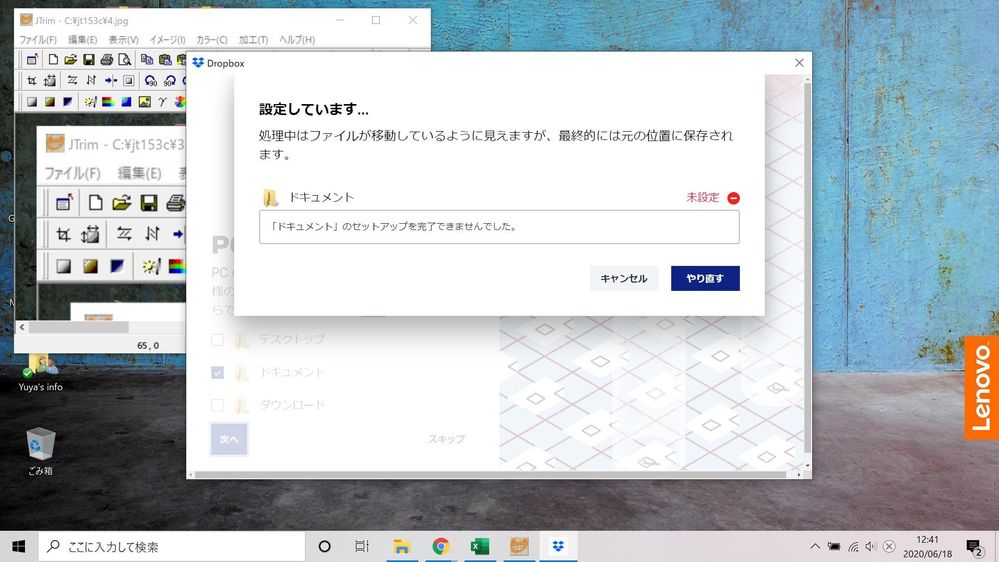This screenshot has width=999, height=562.
Task: Select the Crop tool in JTrim 4.jpg toolbar
Action: (31, 80)
